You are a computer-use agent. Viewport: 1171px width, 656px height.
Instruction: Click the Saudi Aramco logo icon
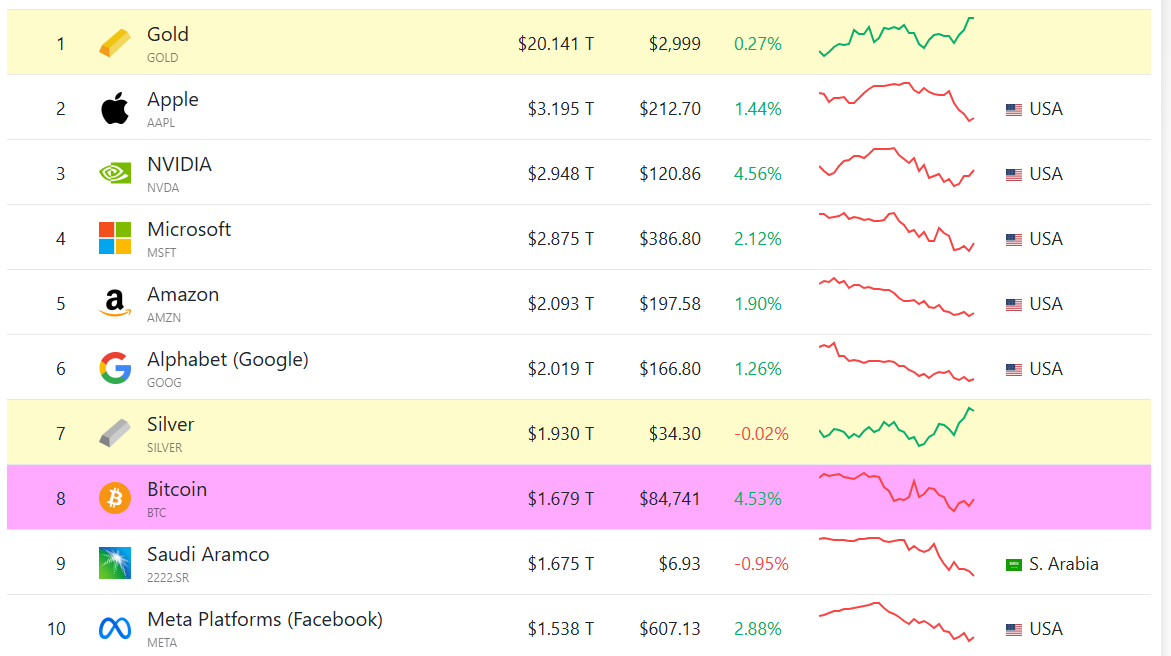pos(115,563)
